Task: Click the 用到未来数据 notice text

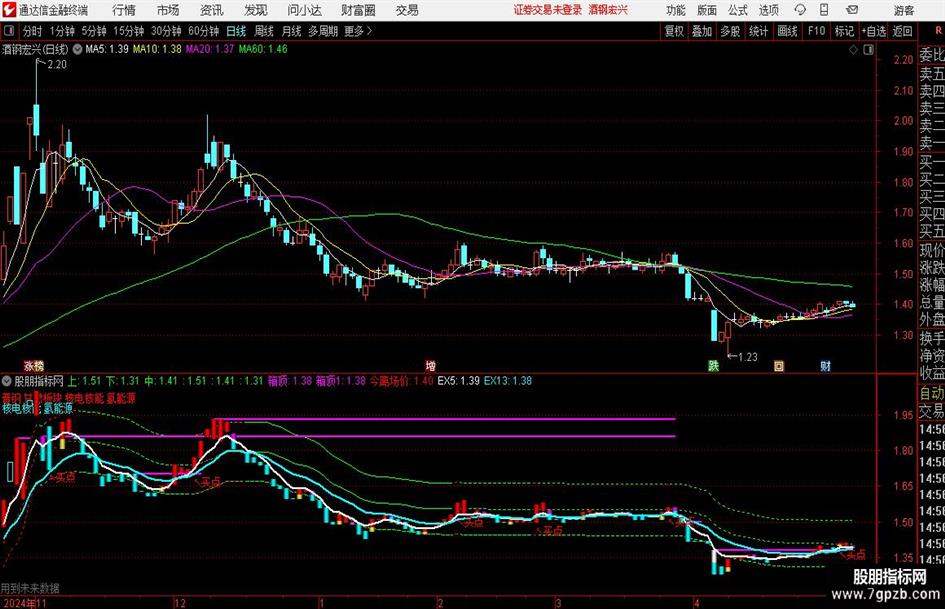Action: (x=30, y=588)
